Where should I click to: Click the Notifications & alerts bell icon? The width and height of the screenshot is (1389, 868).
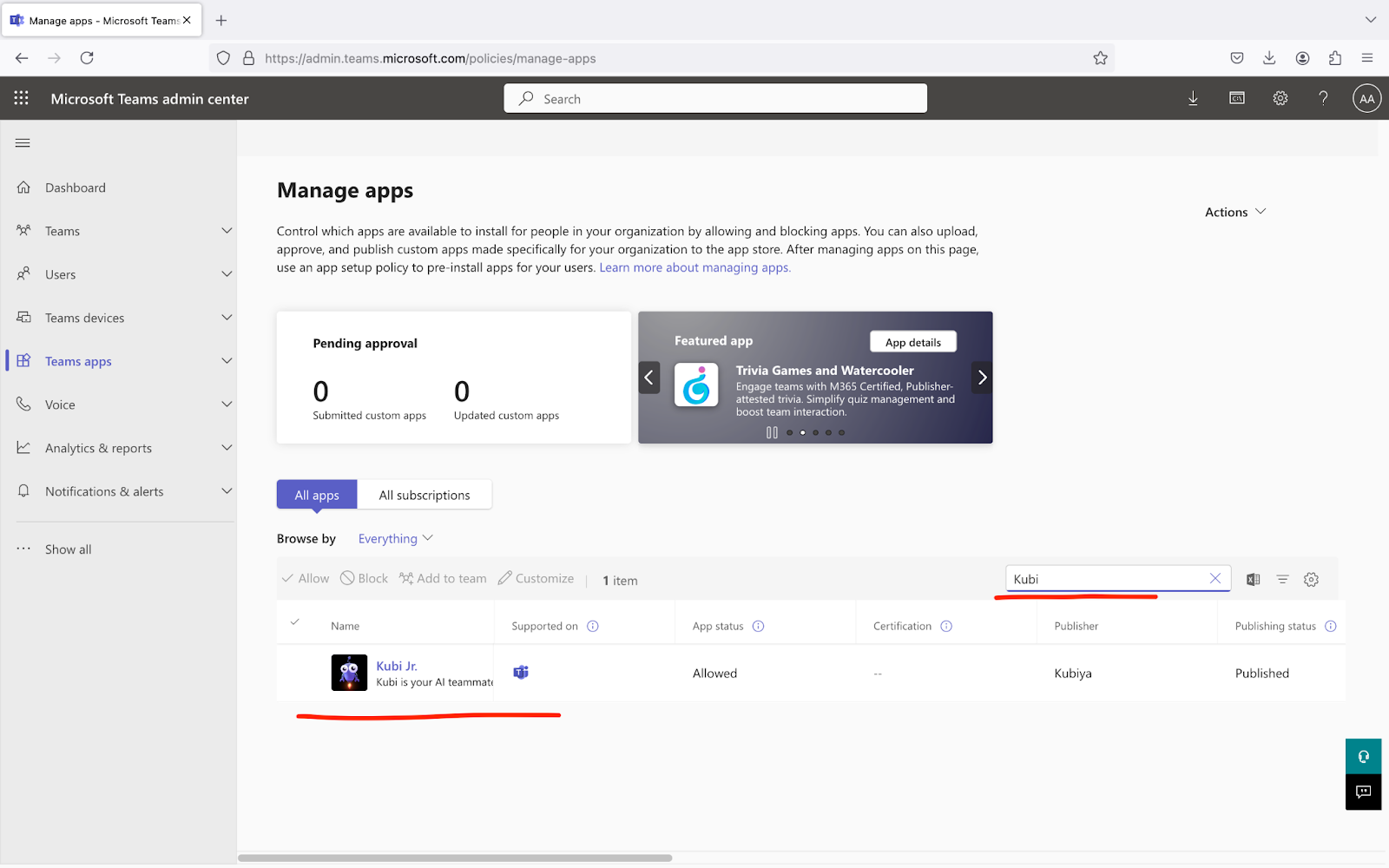click(x=23, y=491)
